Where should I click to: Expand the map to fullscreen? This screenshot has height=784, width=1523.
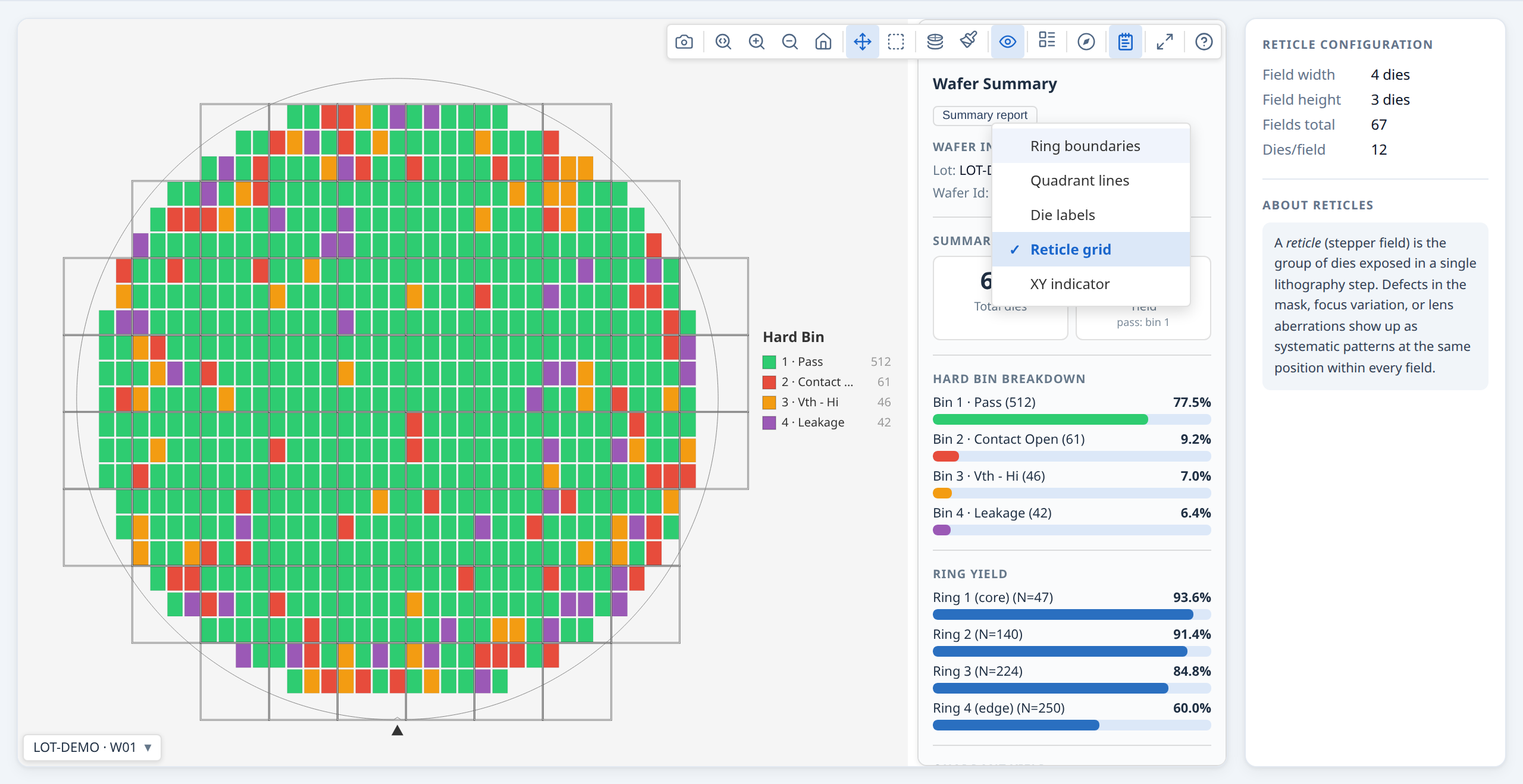(1165, 42)
